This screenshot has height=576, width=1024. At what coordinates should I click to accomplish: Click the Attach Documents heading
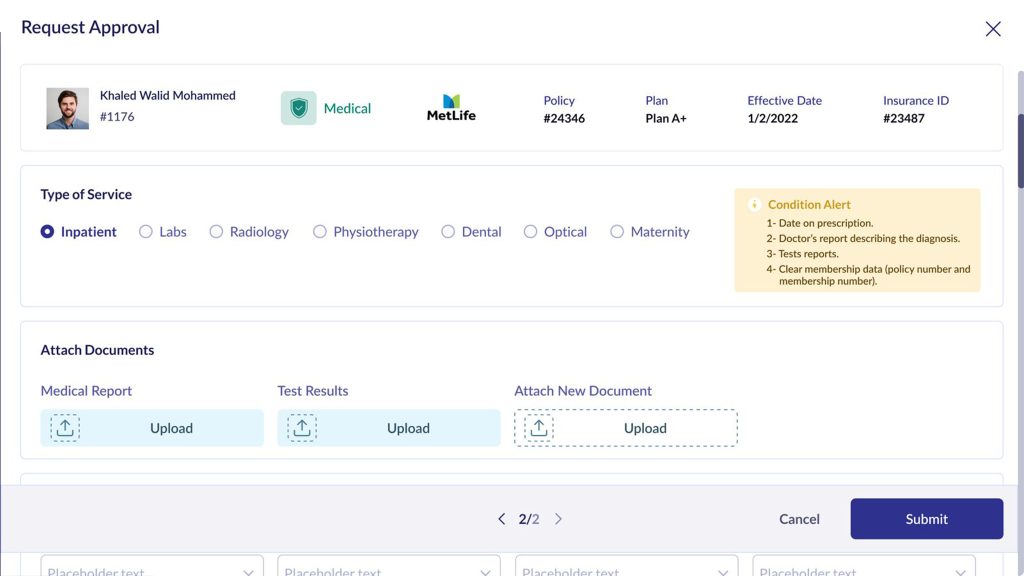[x=97, y=350]
